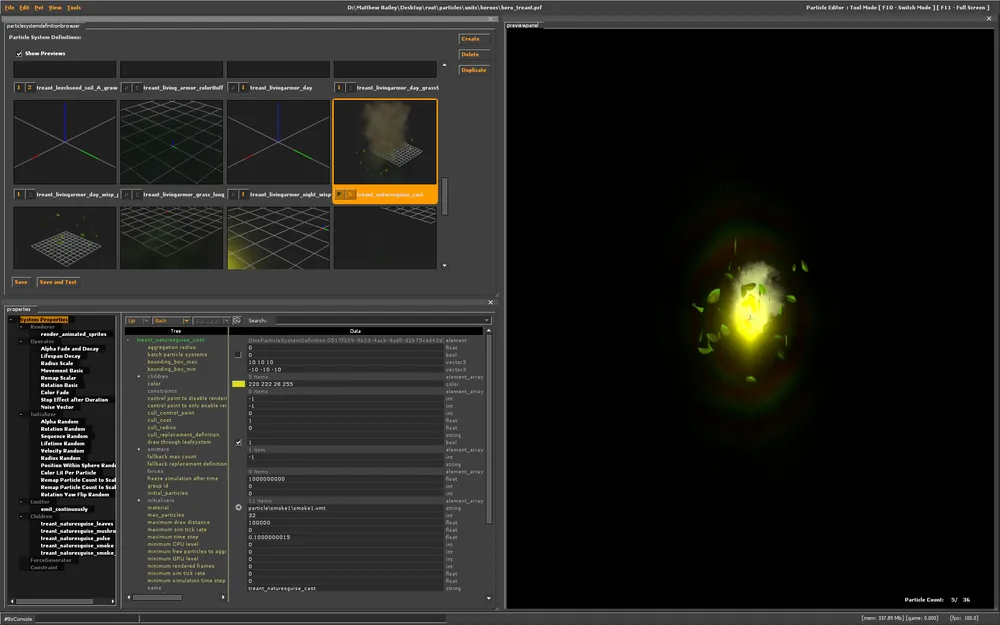Click the material picker icon next to smoke1.vmt
This screenshot has height=625, width=1000.
pyautogui.click(x=238, y=508)
